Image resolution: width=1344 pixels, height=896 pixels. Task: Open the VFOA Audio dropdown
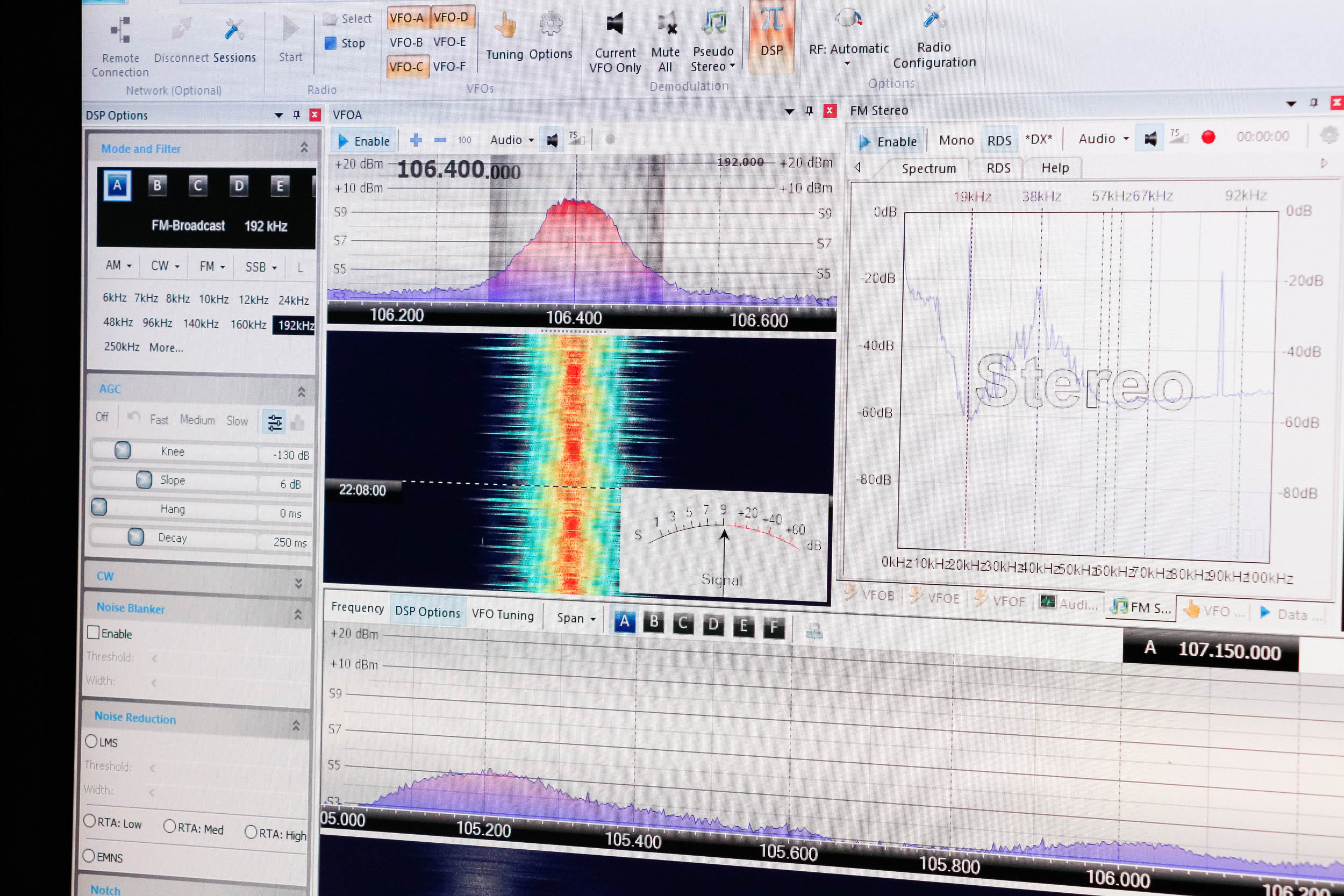pos(512,140)
